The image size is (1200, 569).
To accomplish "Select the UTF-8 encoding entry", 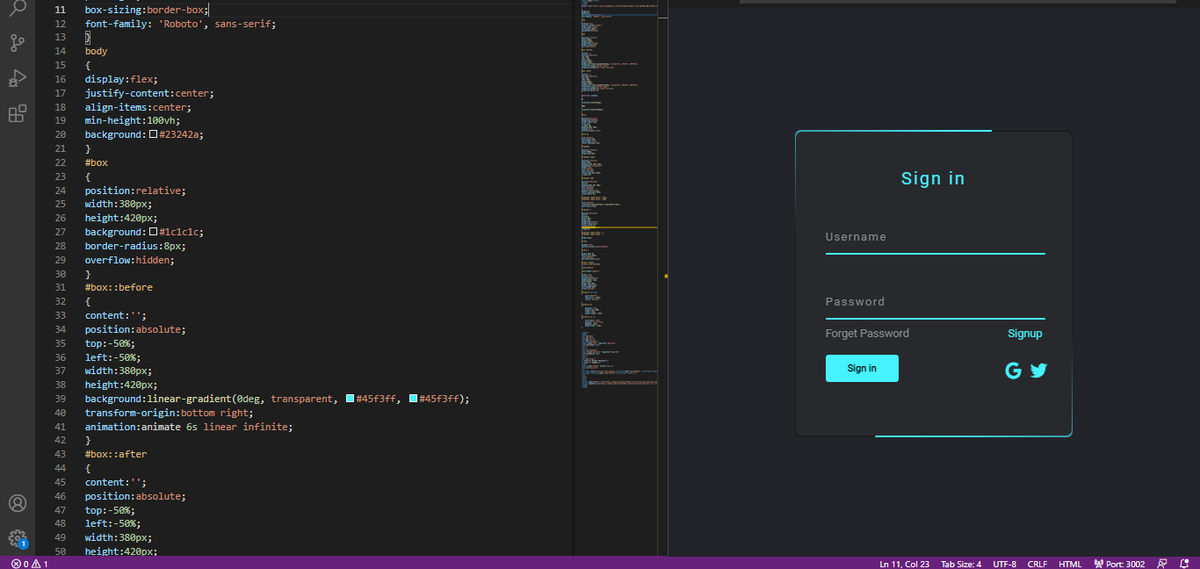I will click(x=1005, y=563).
